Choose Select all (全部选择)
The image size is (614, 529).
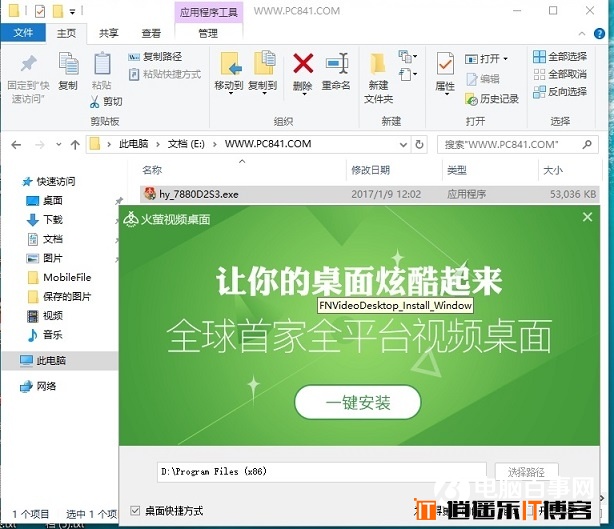coord(560,57)
